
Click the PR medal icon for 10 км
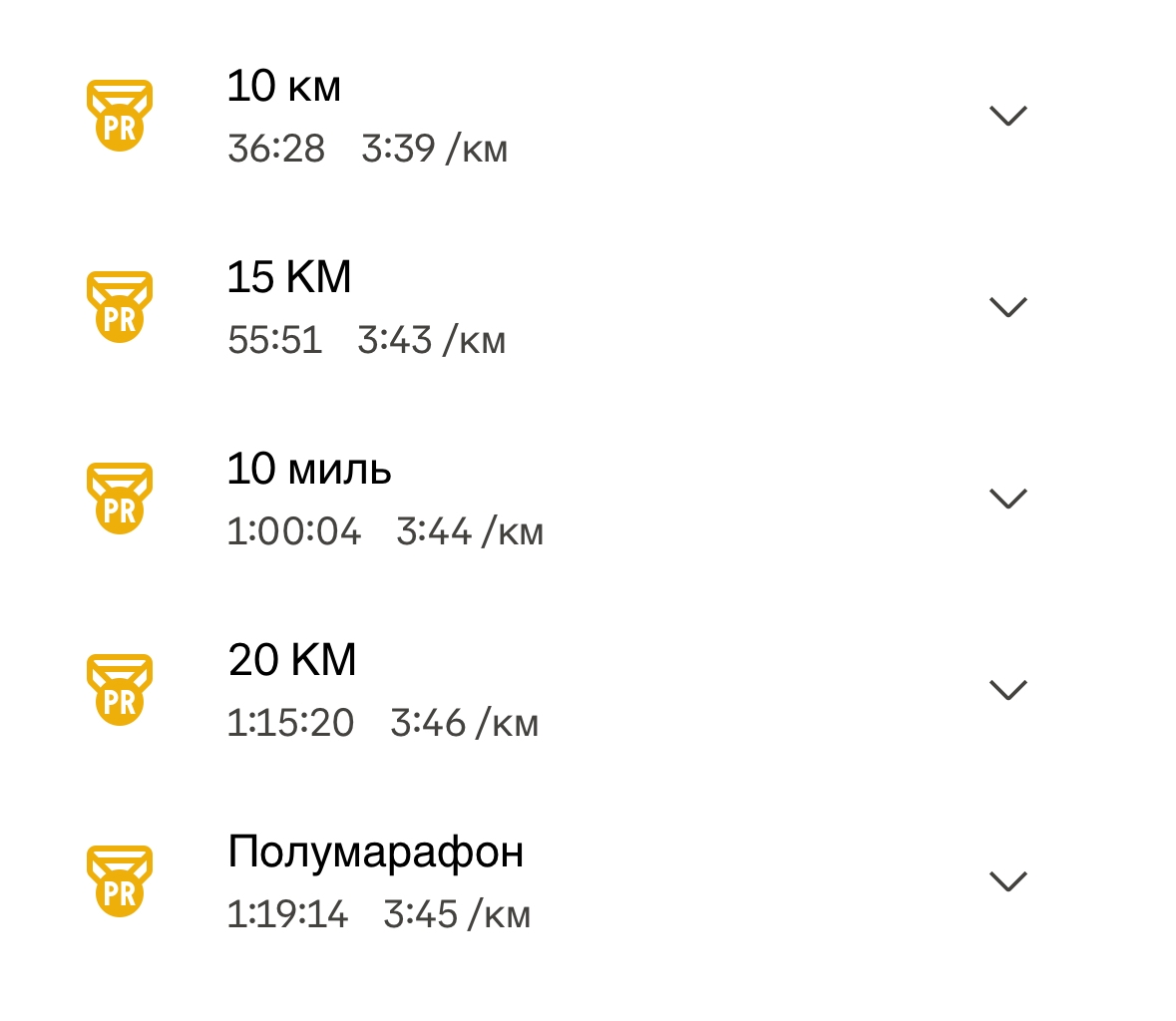(x=120, y=116)
